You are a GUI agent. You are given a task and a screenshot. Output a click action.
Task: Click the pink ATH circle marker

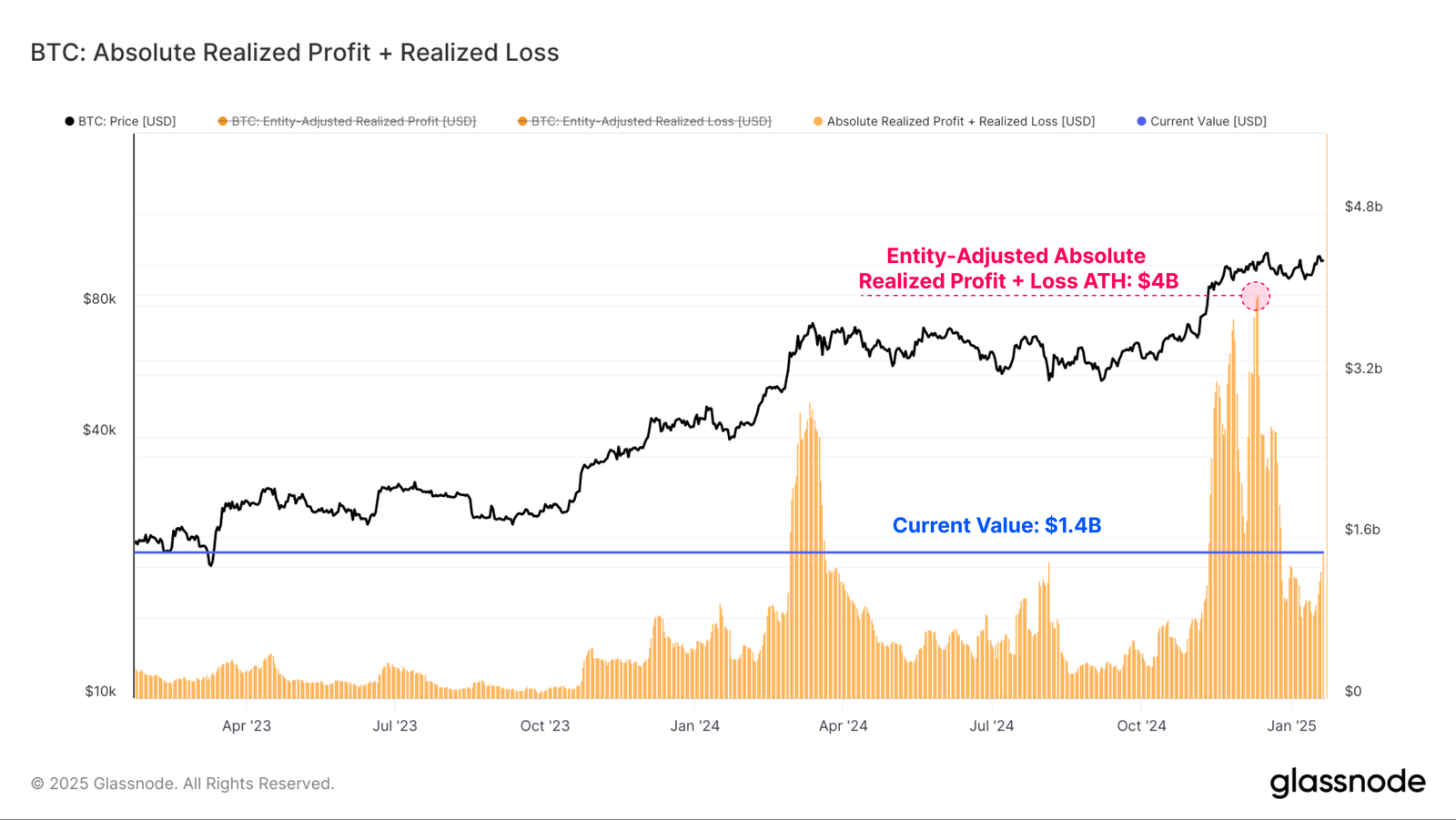point(1256,296)
